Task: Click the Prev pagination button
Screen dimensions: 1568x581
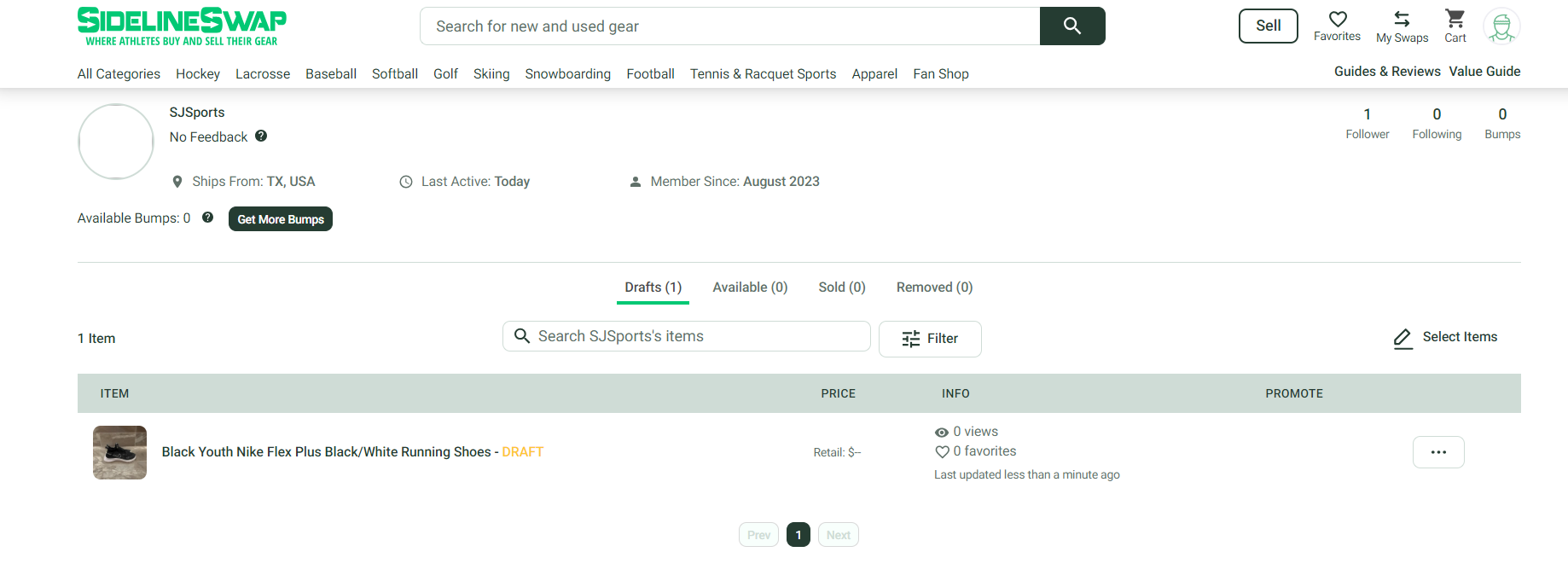Action: click(x=758, y=535)
